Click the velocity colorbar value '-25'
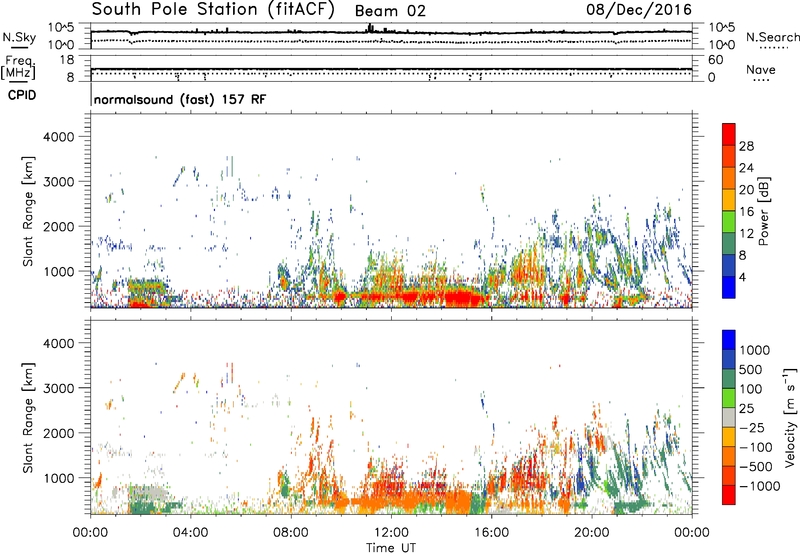The image size is (800, 554). [752, 428]
